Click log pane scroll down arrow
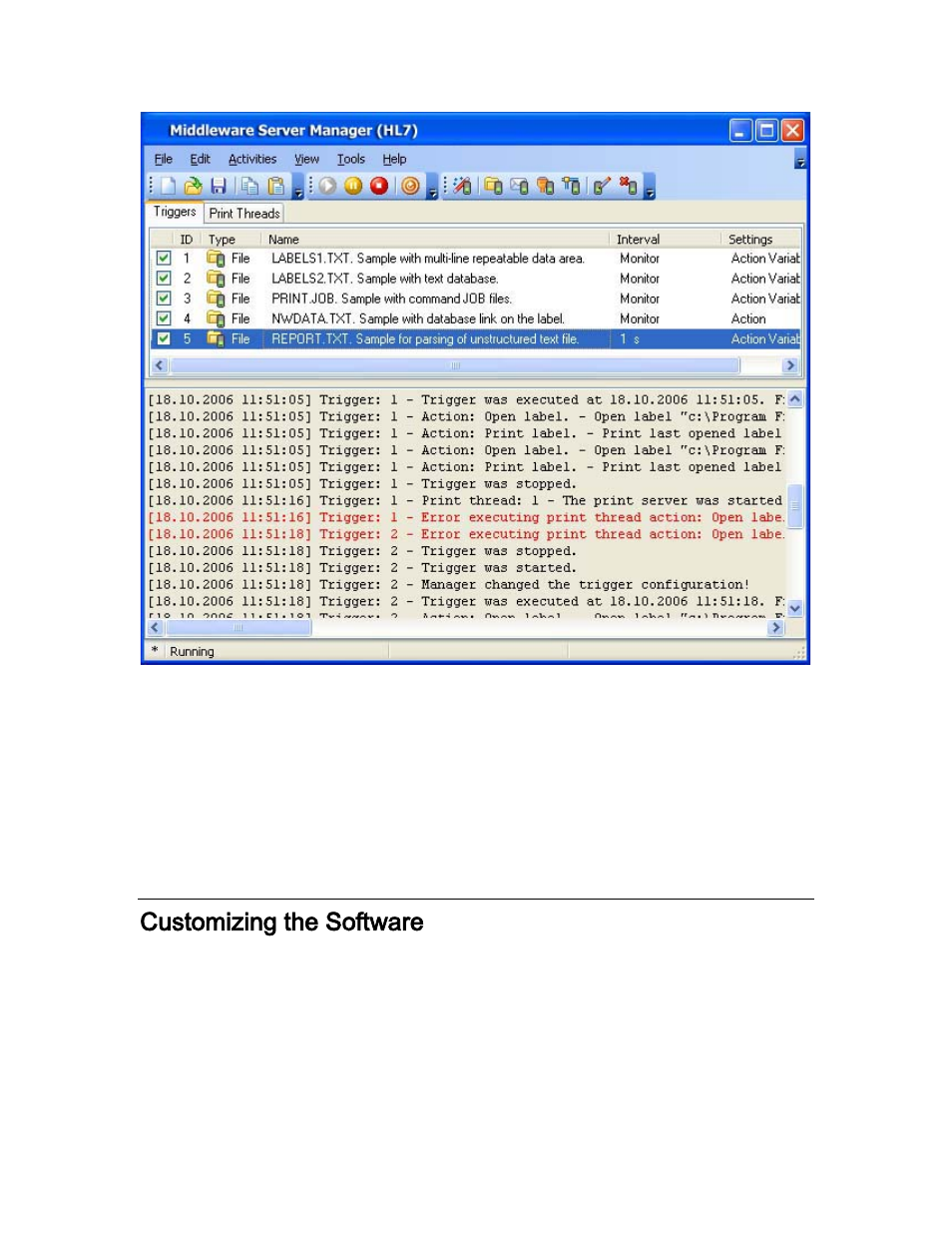Screen dimensions: 952x1233 (x=795, y=608)
